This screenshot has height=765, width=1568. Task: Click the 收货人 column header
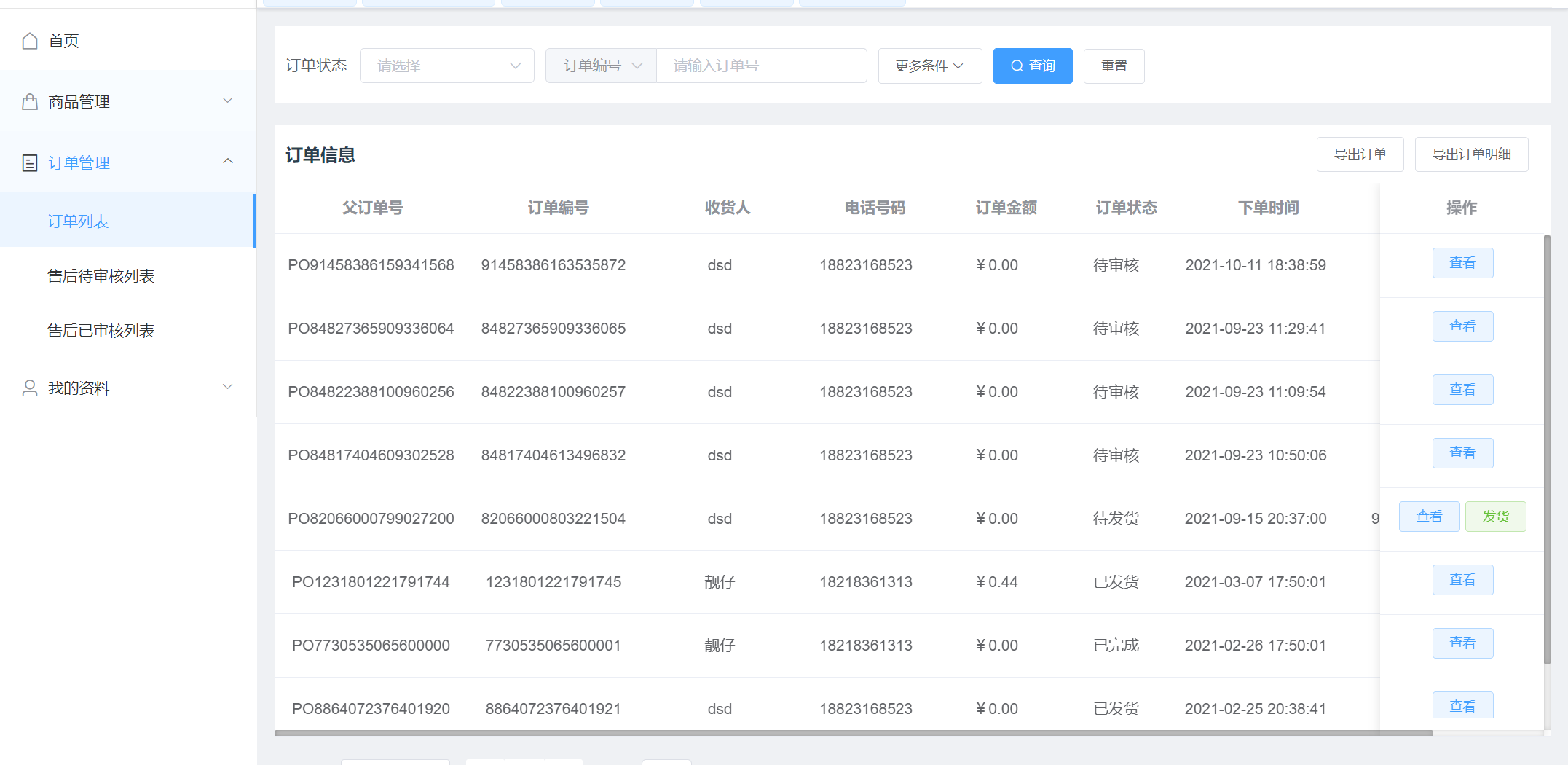(x=727, y=208)
